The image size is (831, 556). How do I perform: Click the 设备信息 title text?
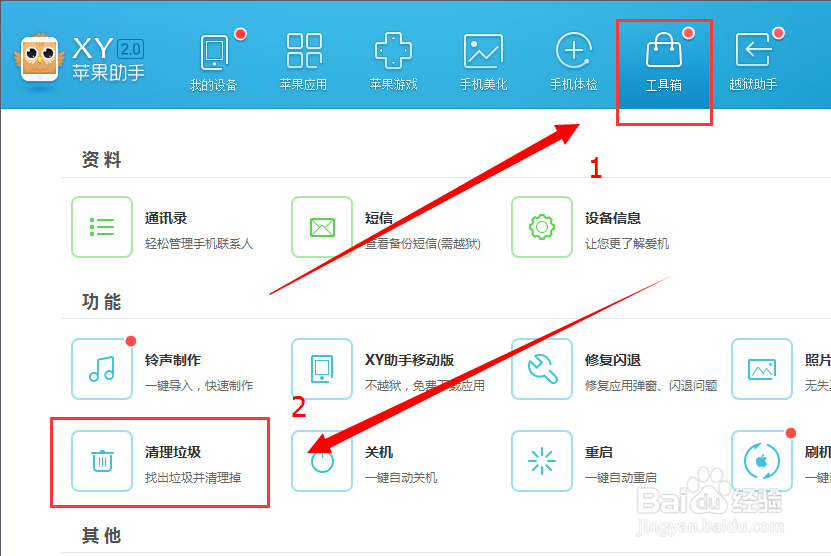(x=613, y=218)
